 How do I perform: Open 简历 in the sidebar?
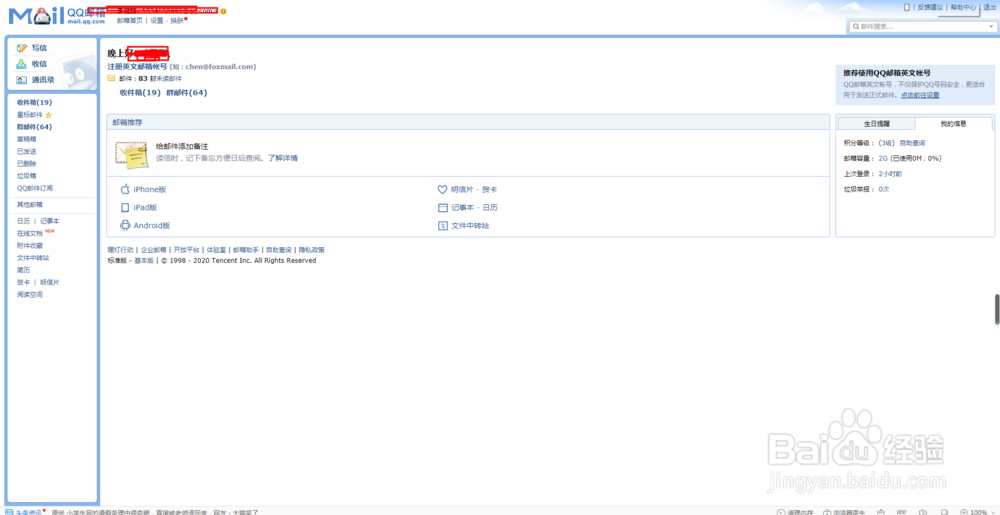24,270
